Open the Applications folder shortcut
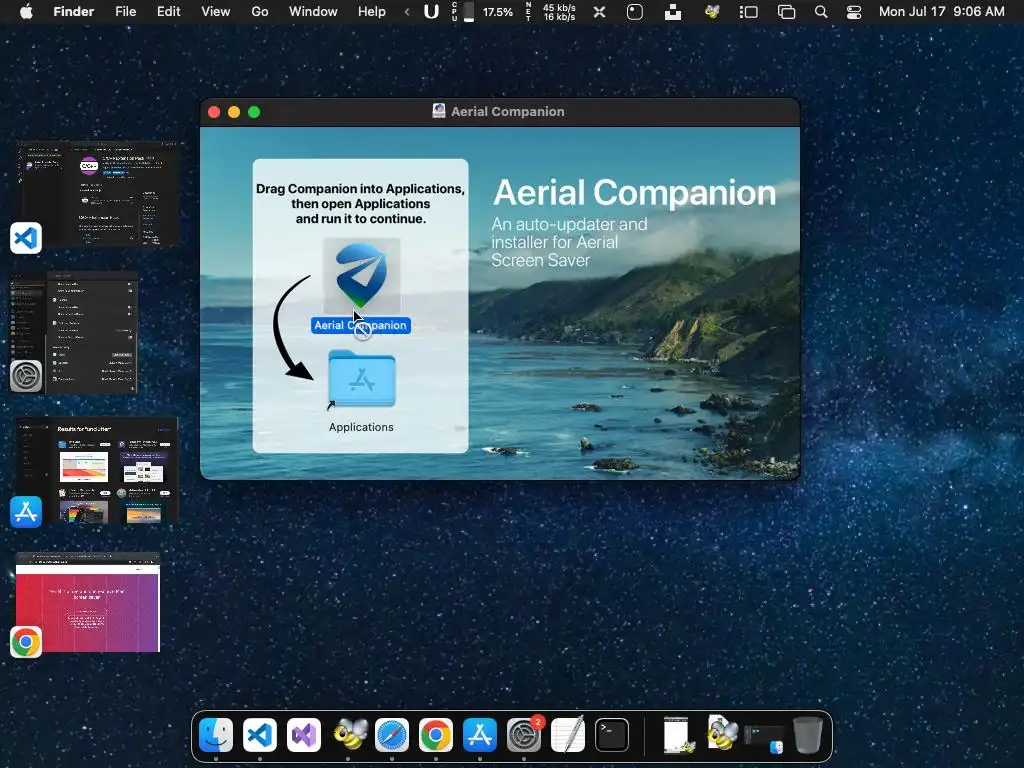 (361, 379)
